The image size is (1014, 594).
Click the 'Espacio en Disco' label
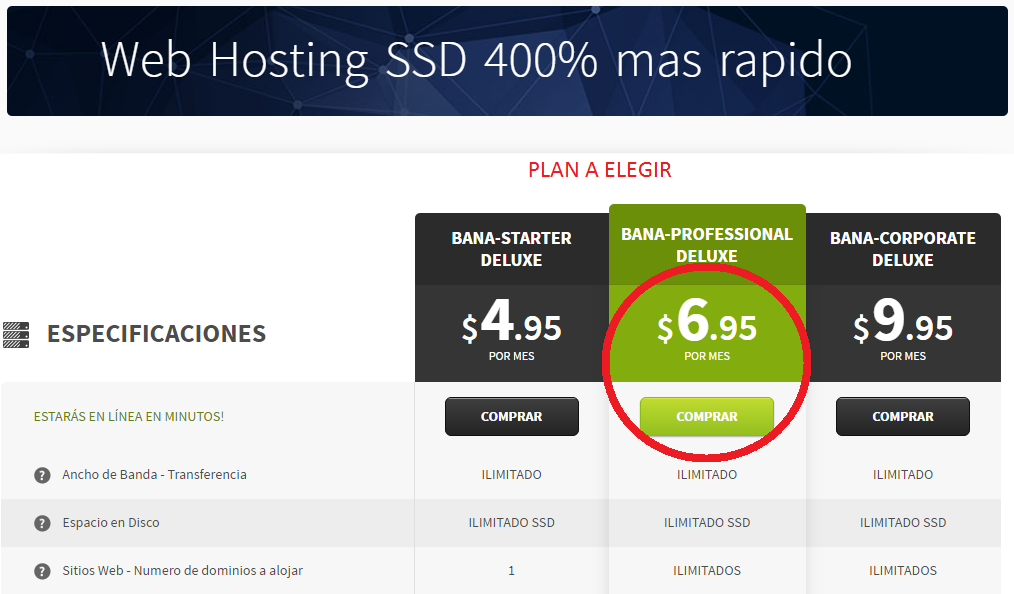(x=111, y=522)
